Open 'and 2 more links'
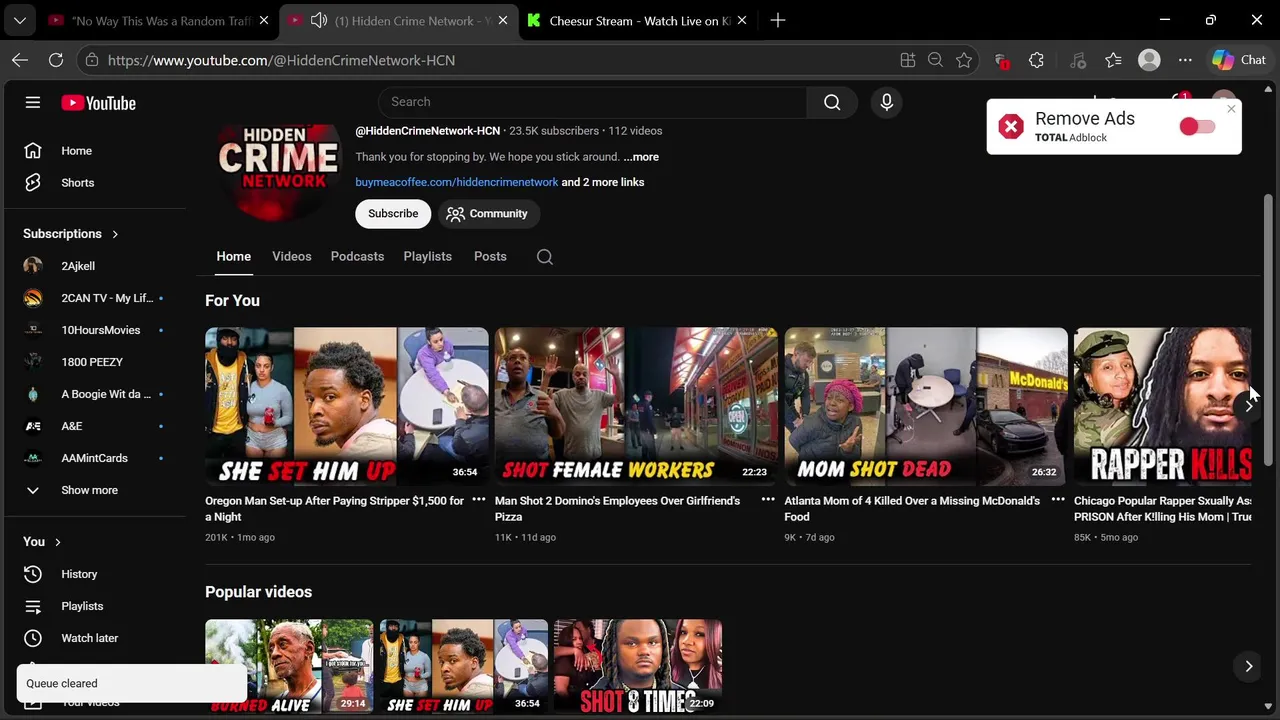This screenshot has width=1280, height=720. [603, 182]
